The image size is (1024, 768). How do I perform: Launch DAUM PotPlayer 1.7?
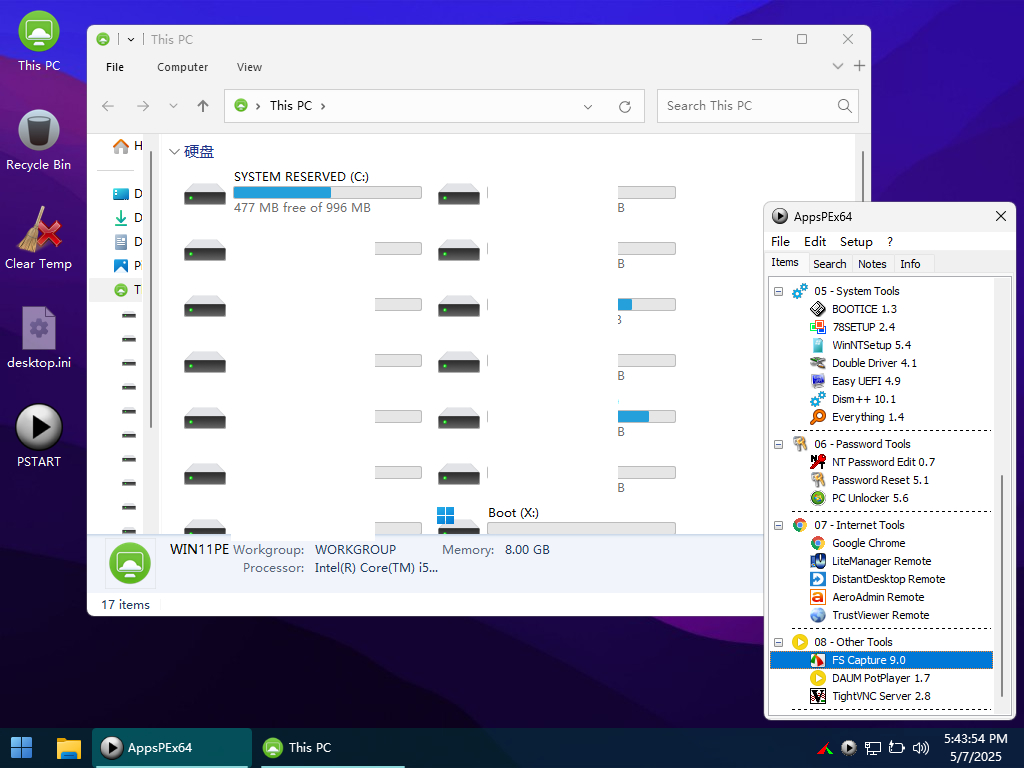880,679
